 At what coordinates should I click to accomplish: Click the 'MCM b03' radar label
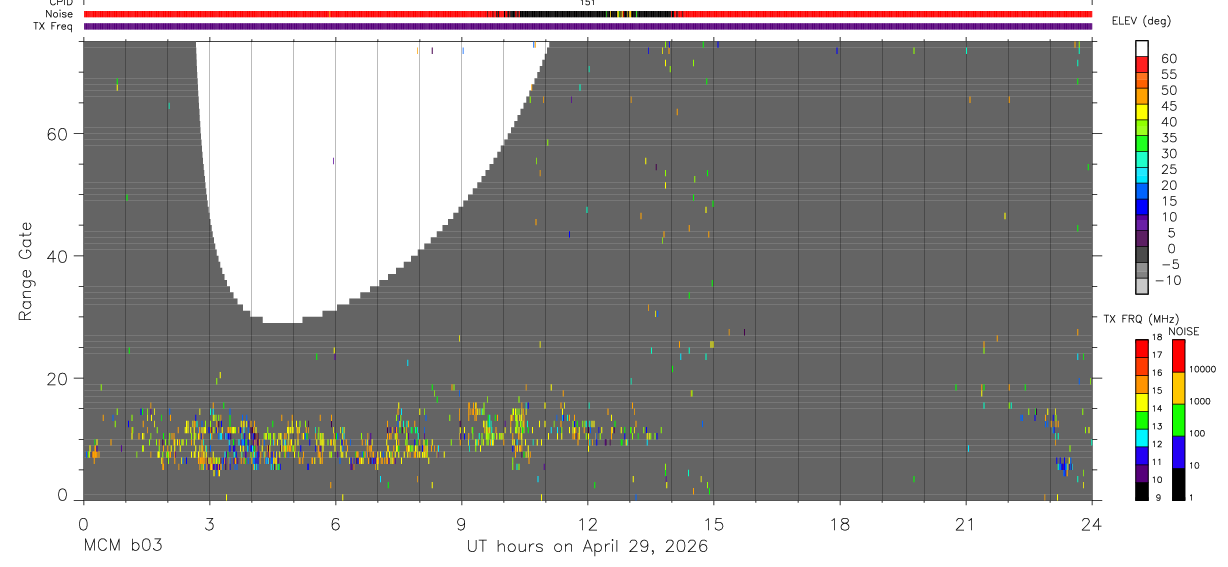point(122,546)
